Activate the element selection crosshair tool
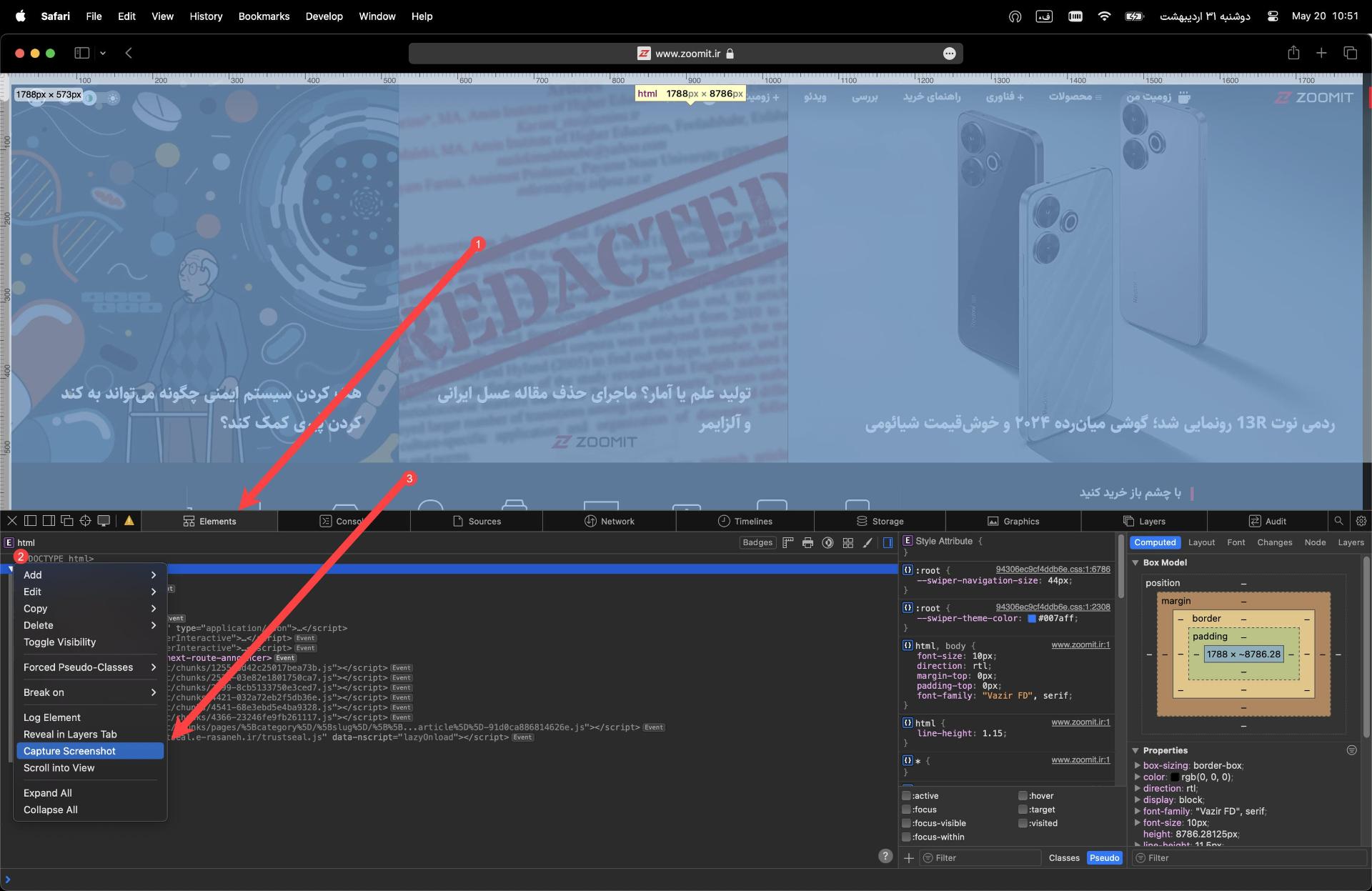 [x=85, y=521]
